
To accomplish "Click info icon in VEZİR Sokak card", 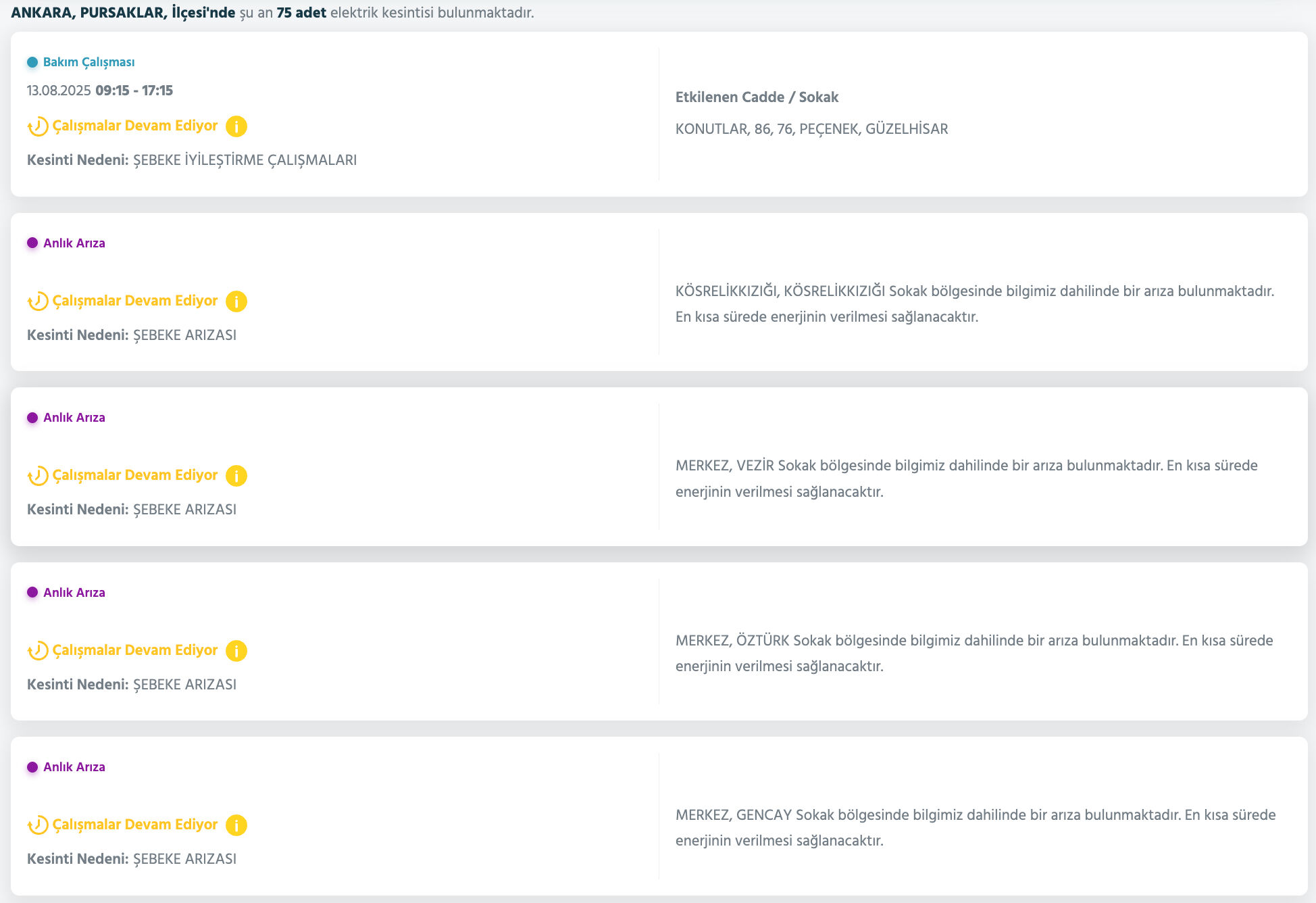I will (236, 476).
